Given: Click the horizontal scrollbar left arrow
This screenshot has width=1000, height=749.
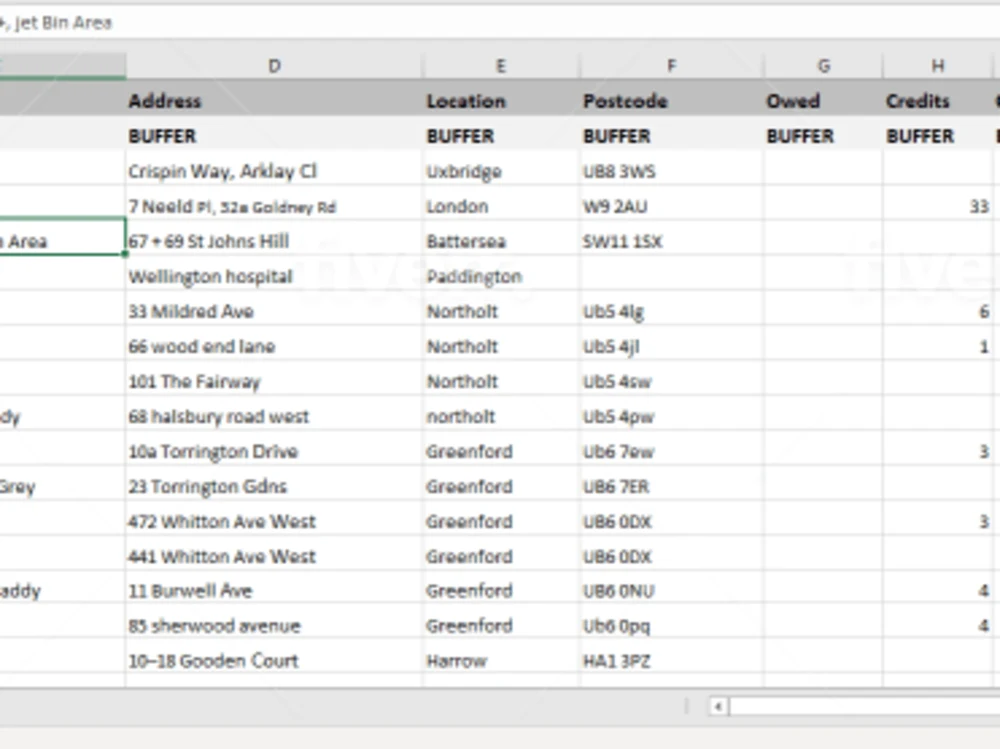Looking at the screenshot, I should tap(719, 706).
